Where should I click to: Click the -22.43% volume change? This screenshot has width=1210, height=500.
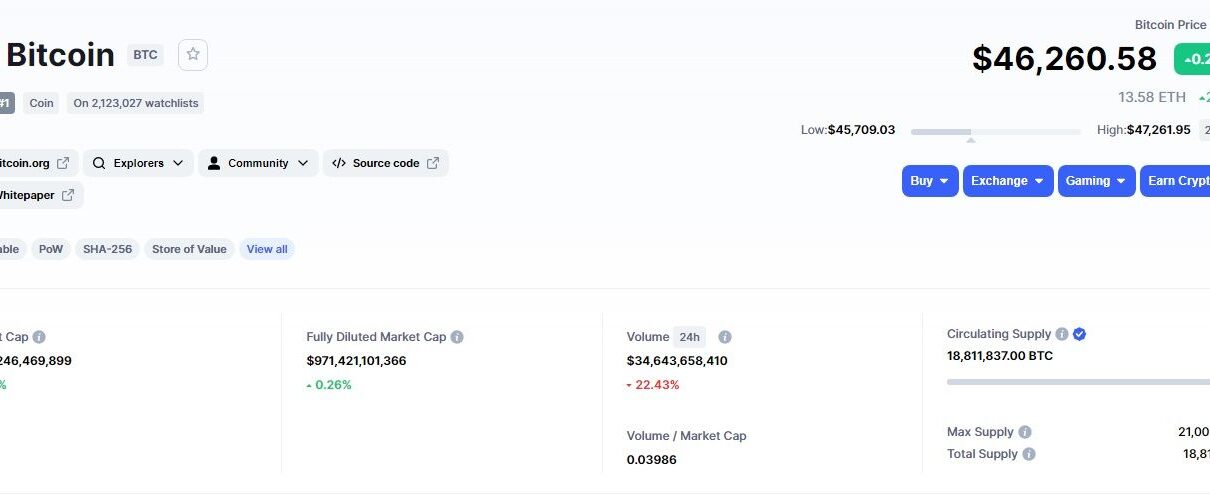pos(653,385)
